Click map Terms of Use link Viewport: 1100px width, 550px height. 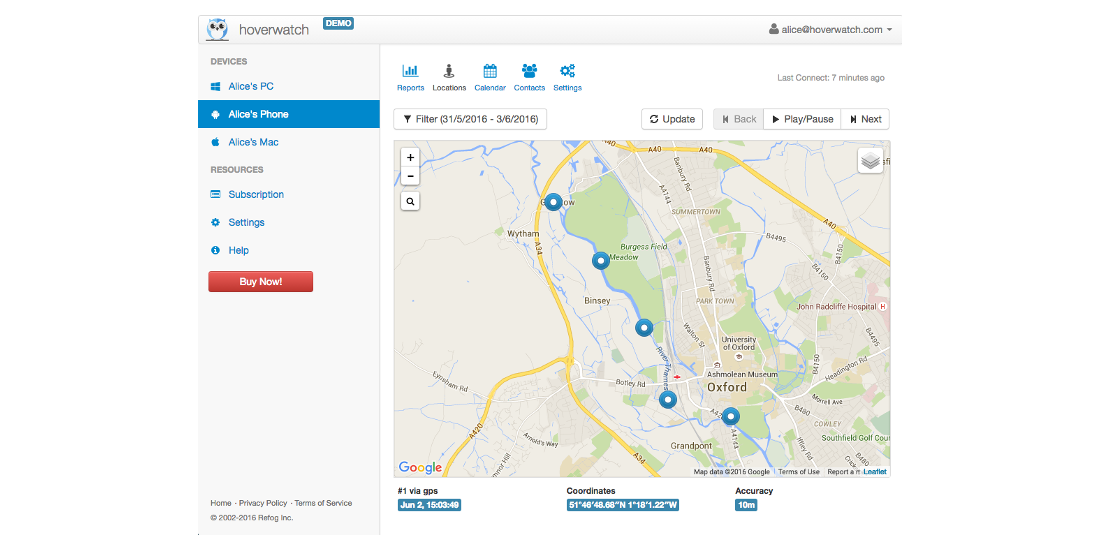point(799,471)
